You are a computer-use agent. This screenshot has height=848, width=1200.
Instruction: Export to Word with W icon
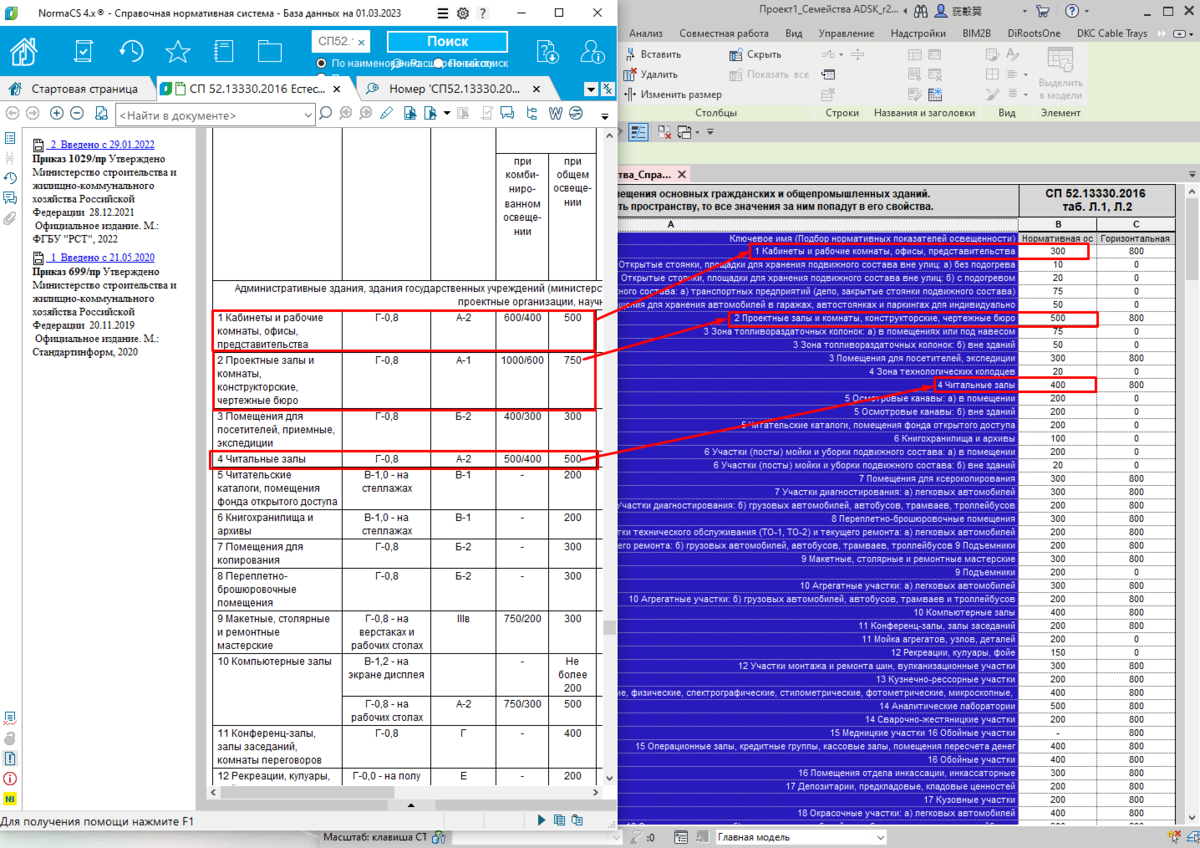coord(555,113)
